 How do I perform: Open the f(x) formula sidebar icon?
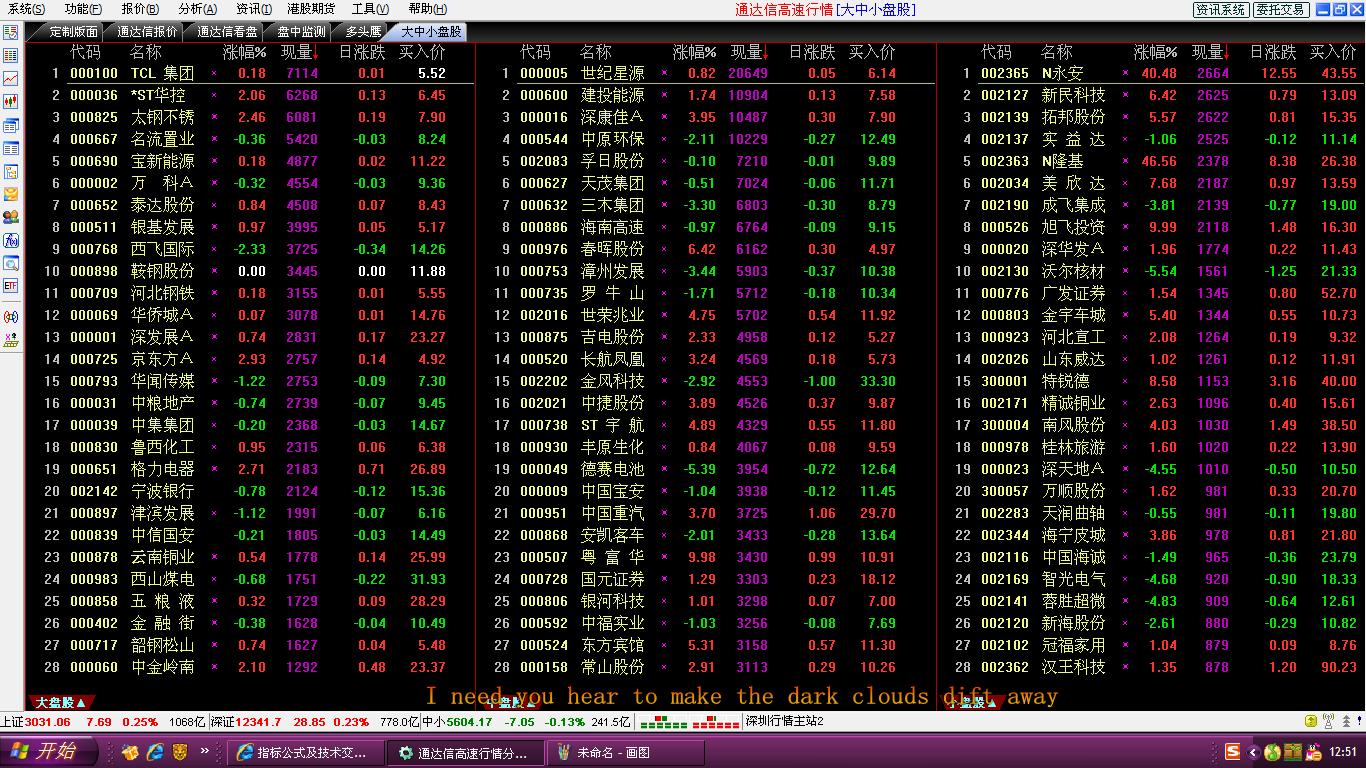point(11,240)
